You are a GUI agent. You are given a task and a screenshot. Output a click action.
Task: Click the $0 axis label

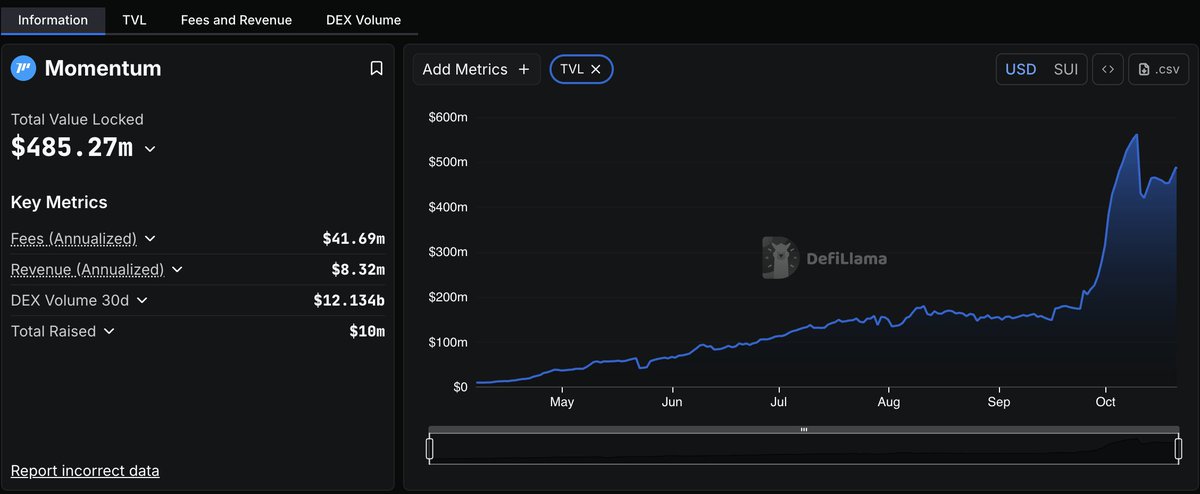[x=458, y=387]
